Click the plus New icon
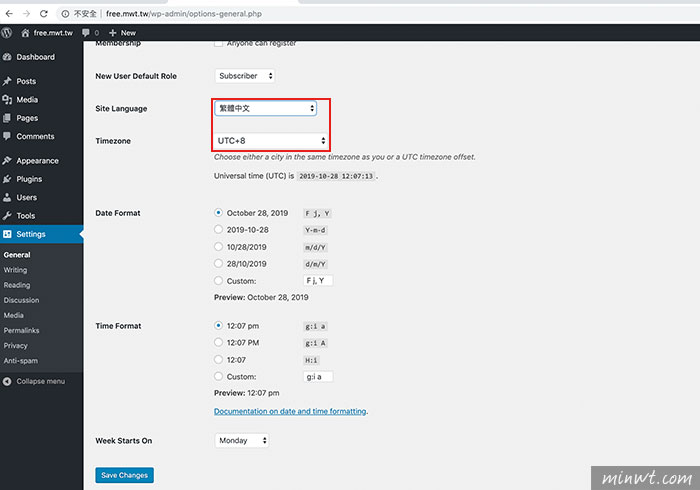Screen dimensions: 700x490 point(112,33)
